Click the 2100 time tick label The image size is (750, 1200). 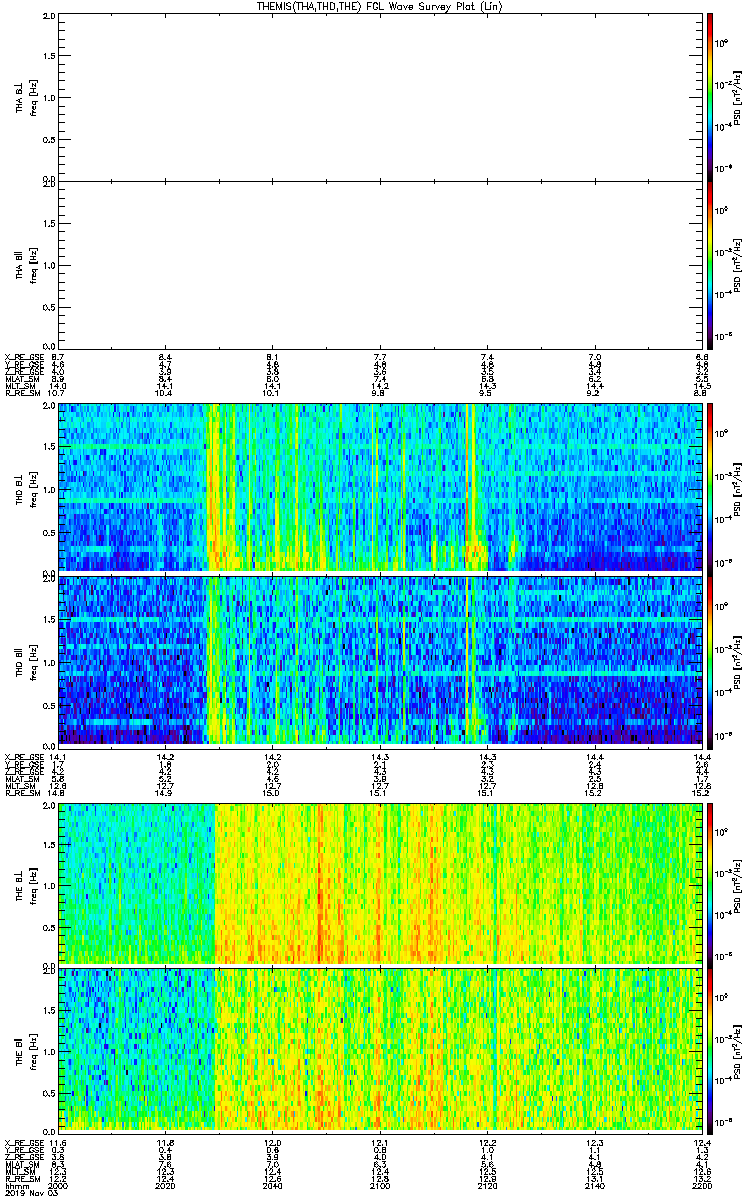point(379,1185)
